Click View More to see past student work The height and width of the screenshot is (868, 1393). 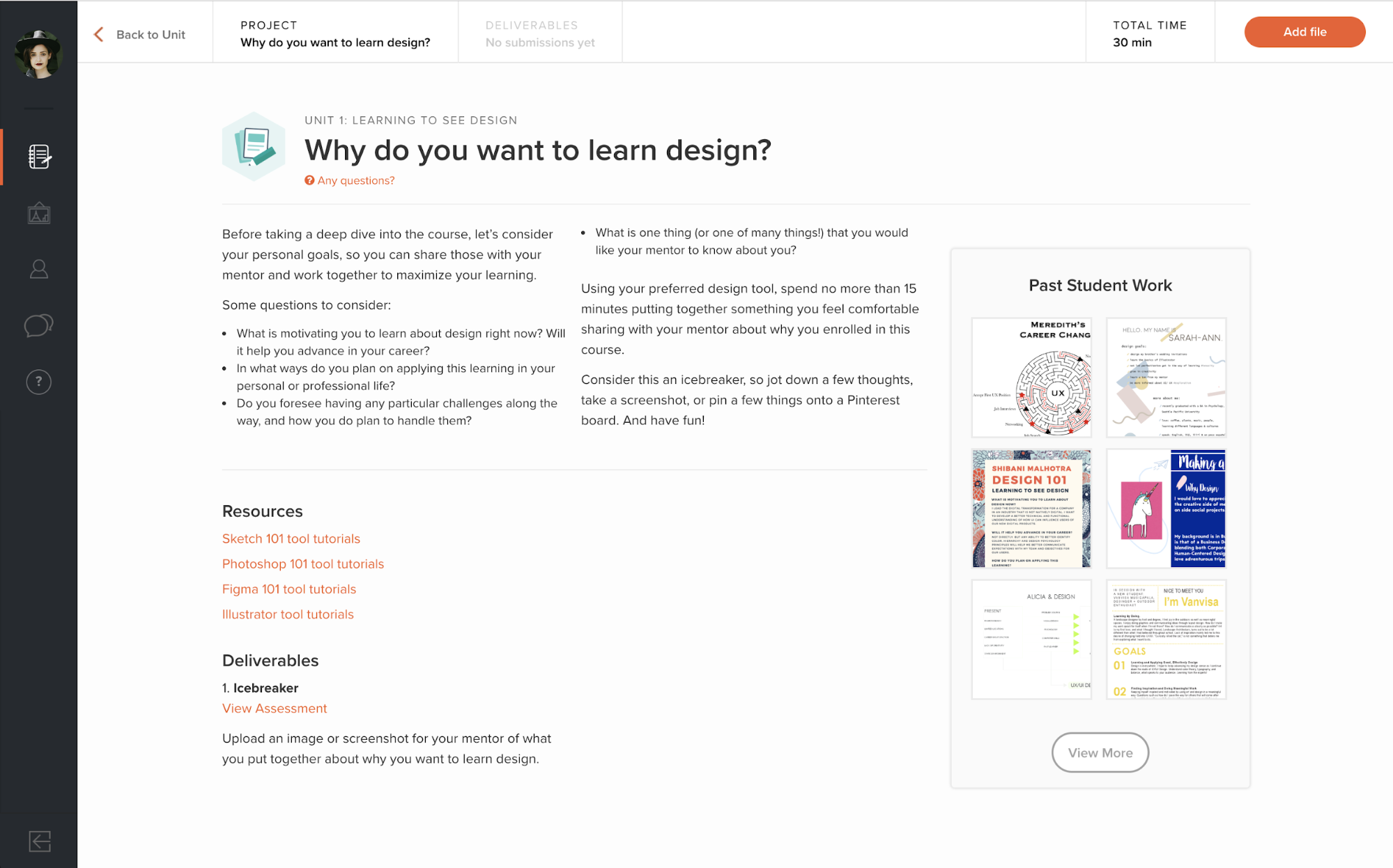[x=1100, y=752]
